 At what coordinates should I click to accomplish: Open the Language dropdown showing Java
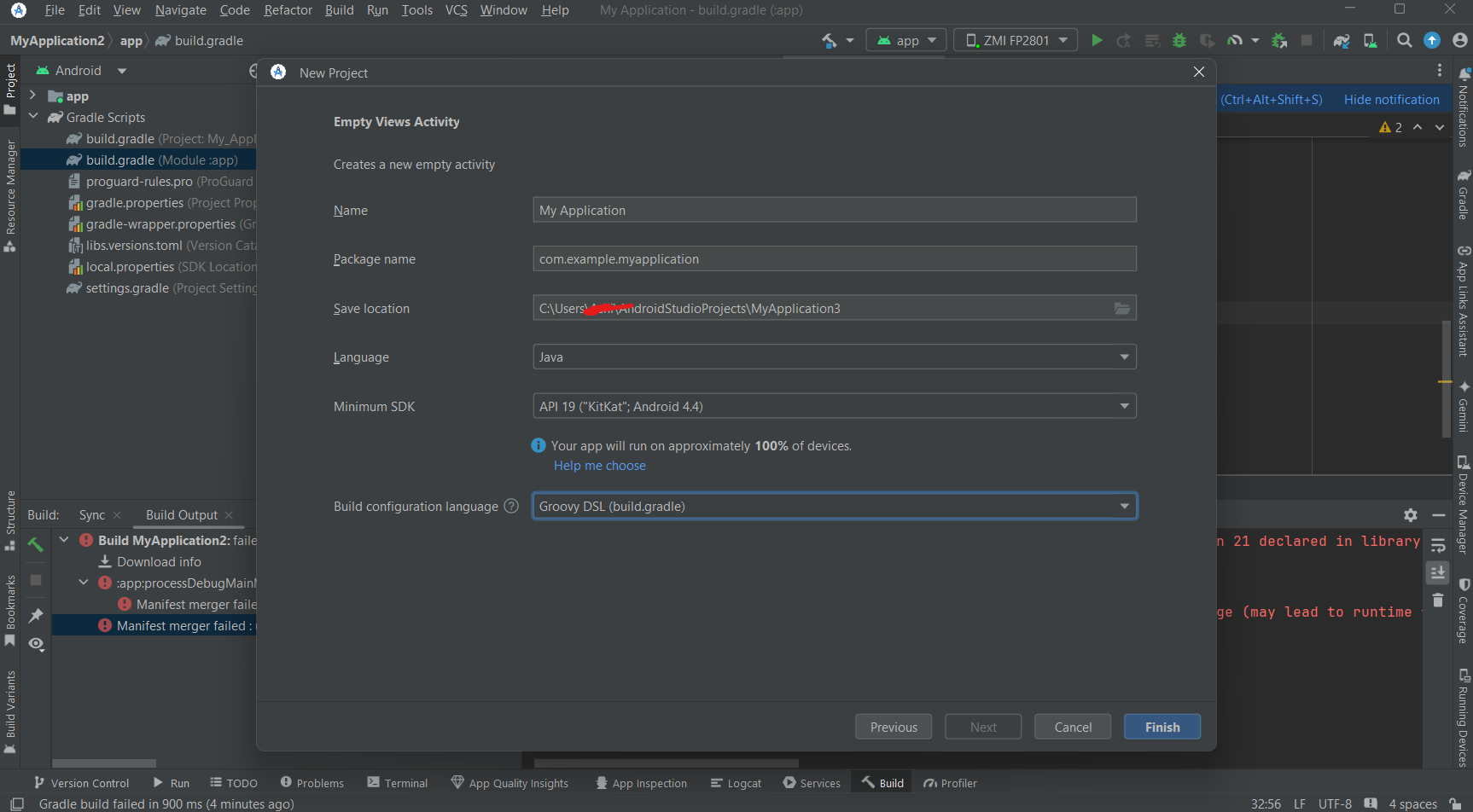pos(834,357)
